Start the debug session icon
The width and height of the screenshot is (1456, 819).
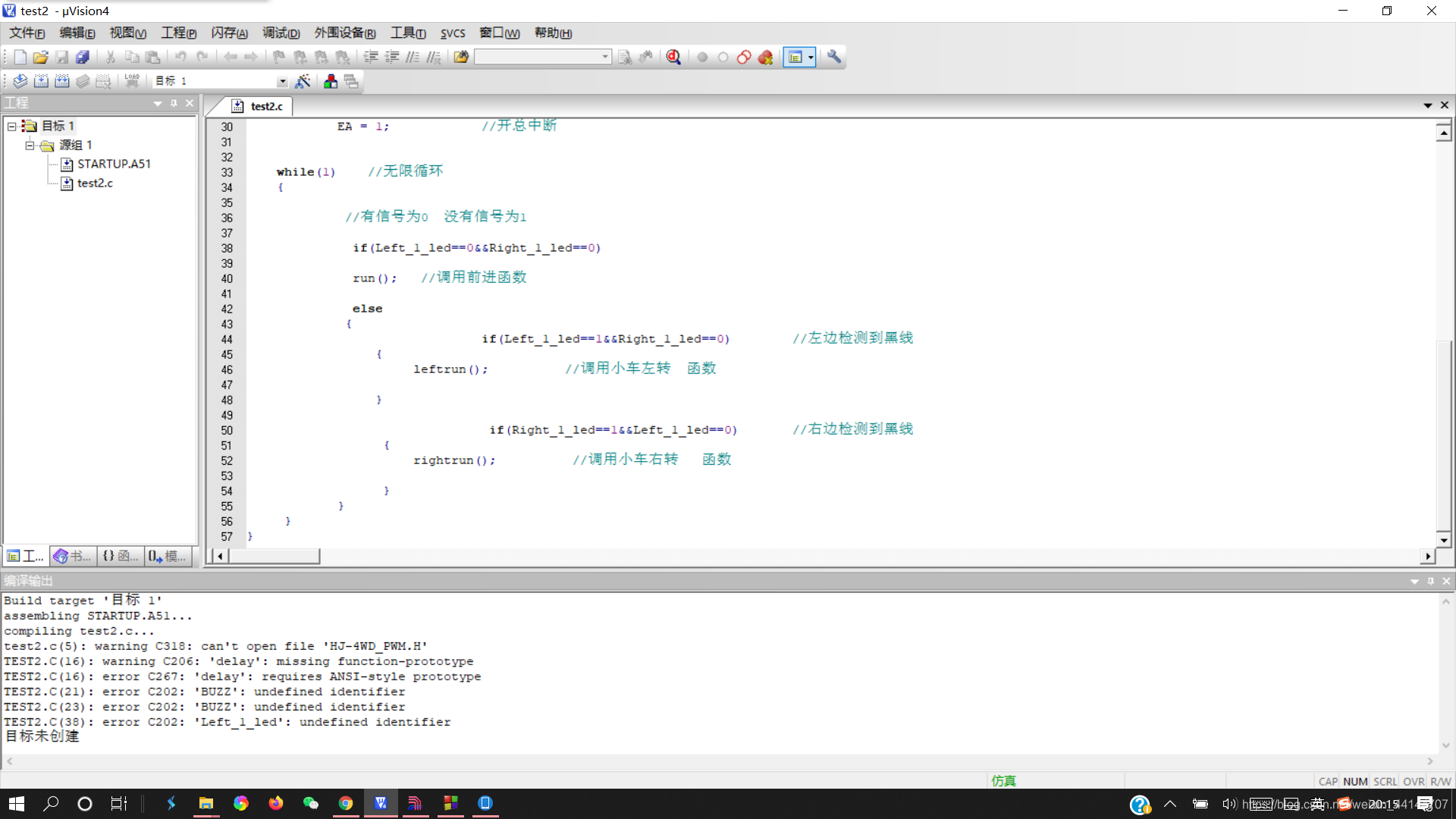click(x=673, y=57)
